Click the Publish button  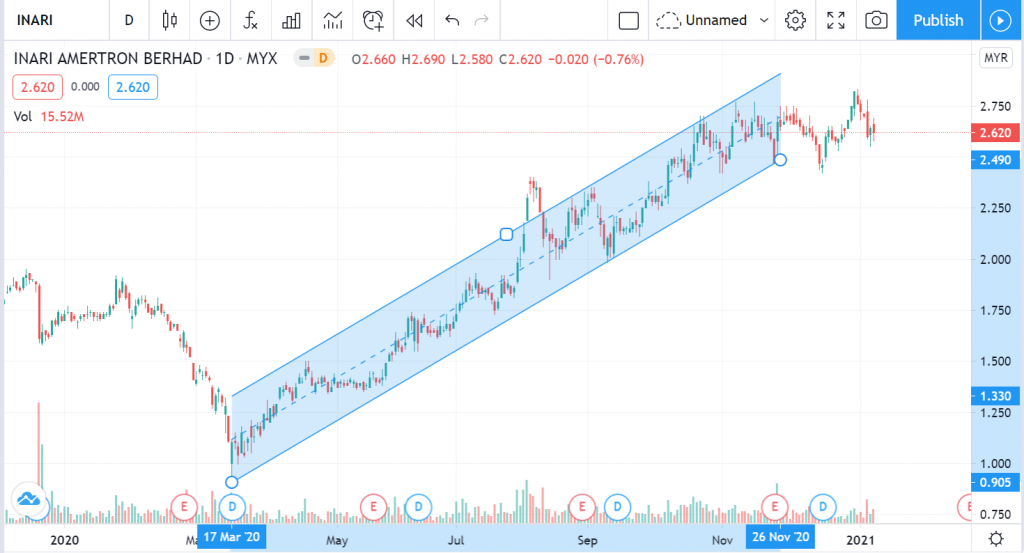point(938,20)
